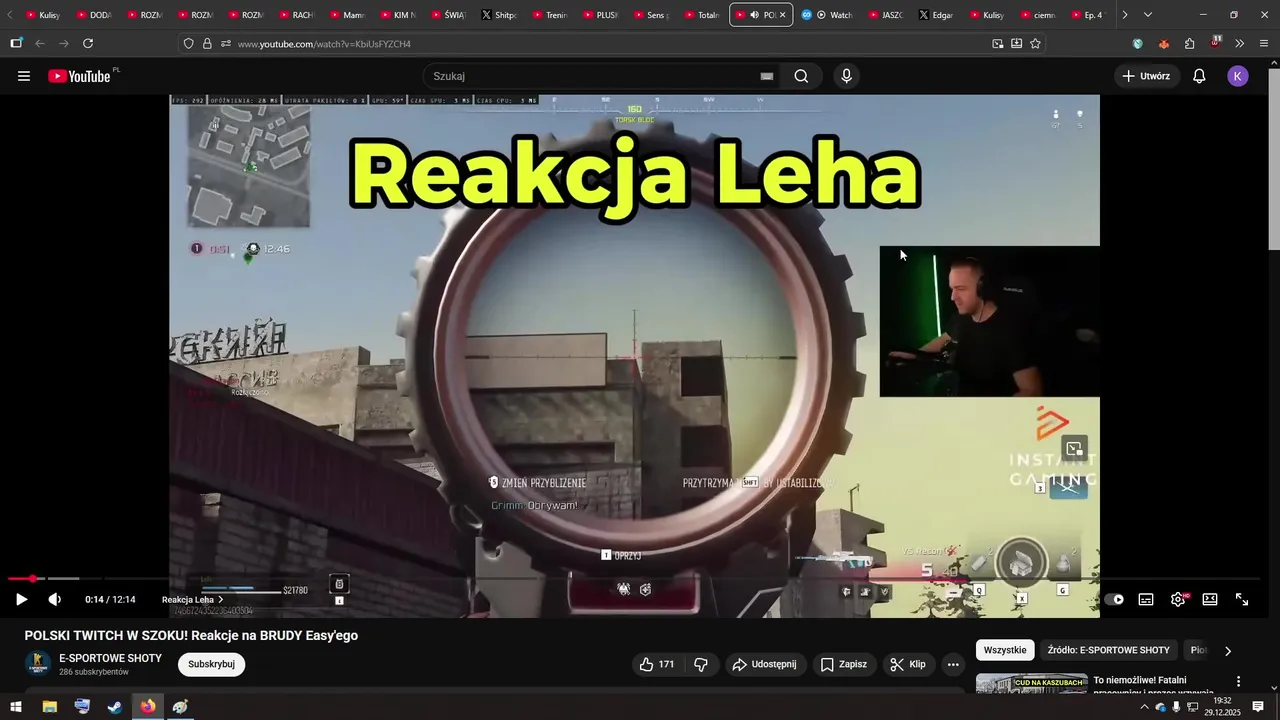Open the E-SPORTOWE SHOTY channel name
Image resolution: width=1280 pixels, height=720 pixels.
point(110,658)
